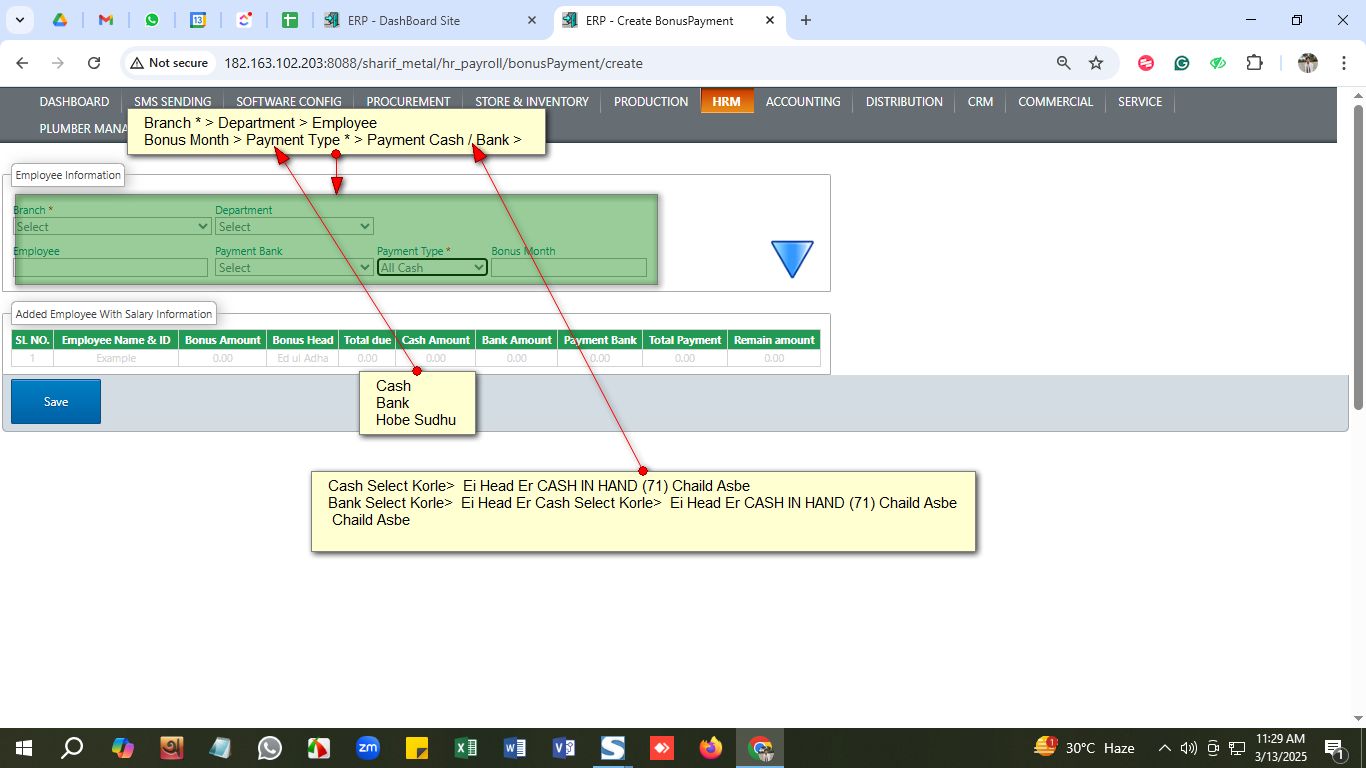Open the Extensions puzzle-piece menu
The height and width of the screenshot is (768, 1366).
[1254, 63]
